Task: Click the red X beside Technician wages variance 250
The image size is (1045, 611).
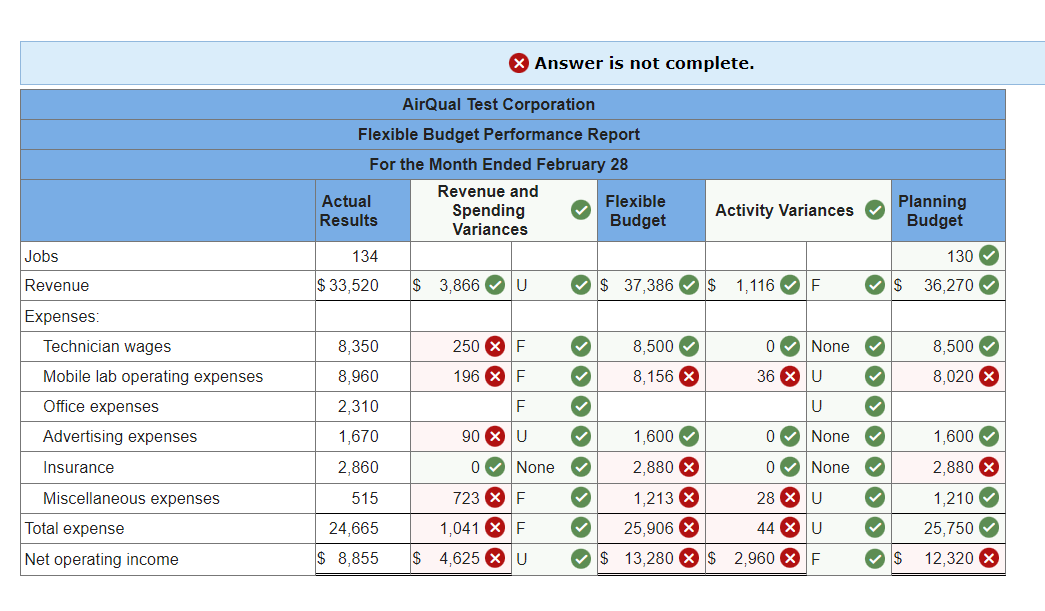Action: pos(495,346)
